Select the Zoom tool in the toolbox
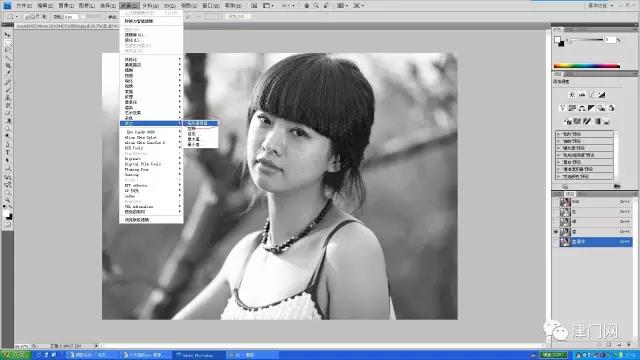This screenshot has width=640, height=360. (x=7, y=200)
